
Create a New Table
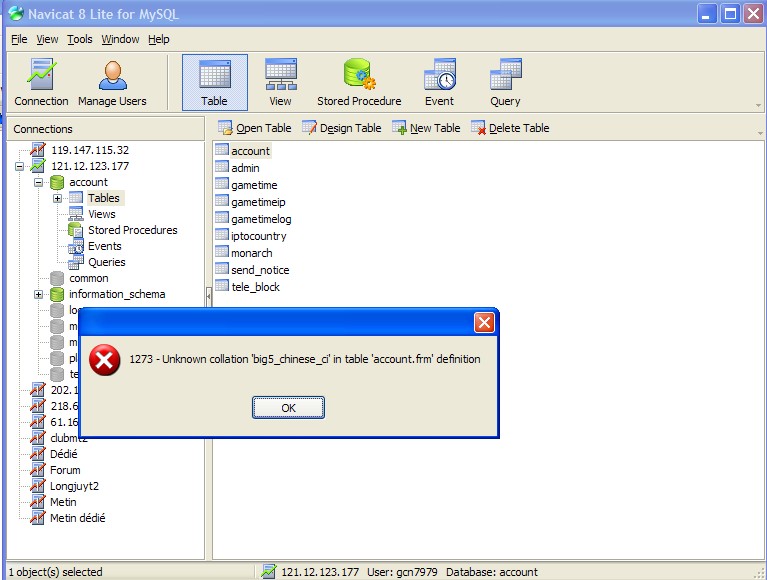(x=426, y=128)
